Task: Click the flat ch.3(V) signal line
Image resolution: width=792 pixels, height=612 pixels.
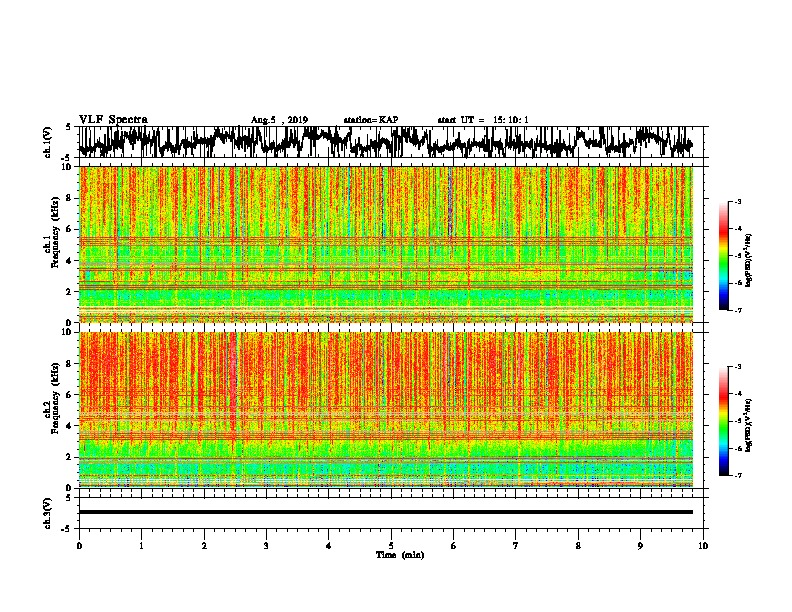Action: pyautogui.click(x=386, y=512)
